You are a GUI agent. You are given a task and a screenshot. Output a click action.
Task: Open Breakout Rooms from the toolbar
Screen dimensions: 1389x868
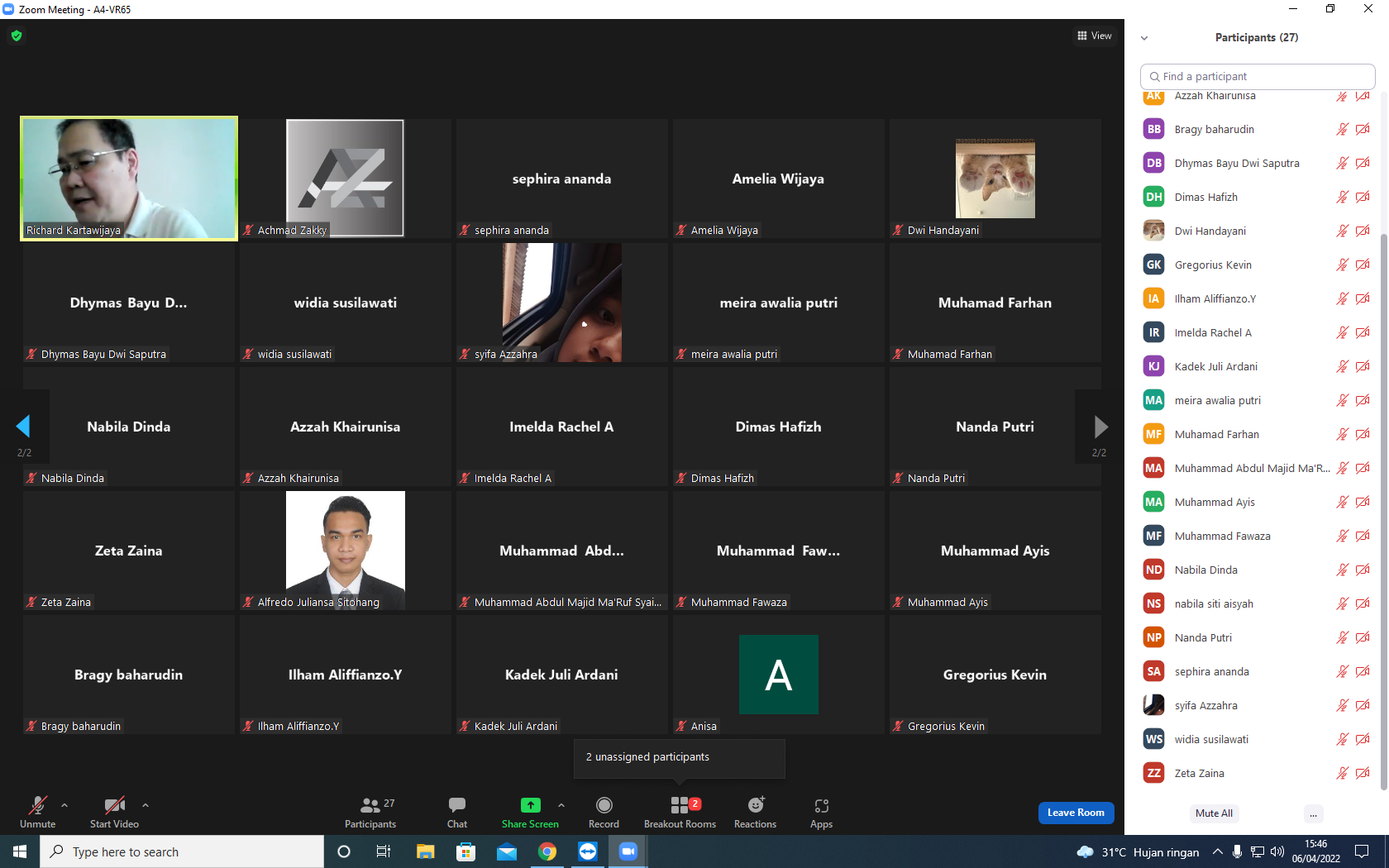pyautogui.click(x=680, y=805)
